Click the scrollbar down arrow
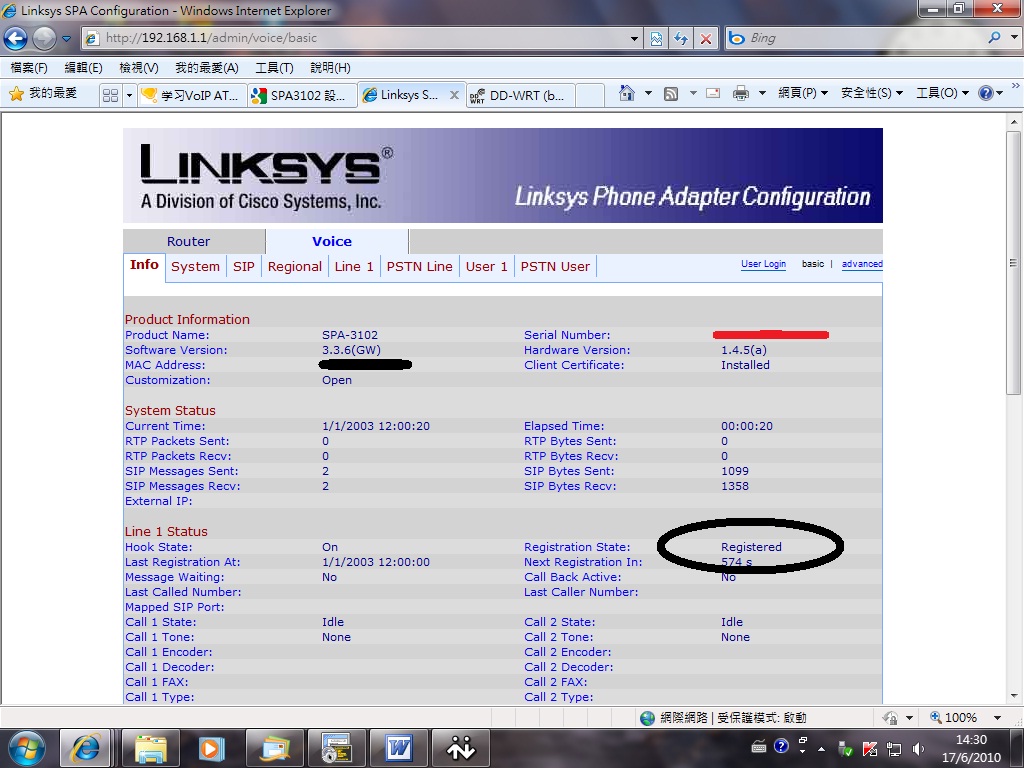This screenshot has height=768, width=1024. 1013,696
